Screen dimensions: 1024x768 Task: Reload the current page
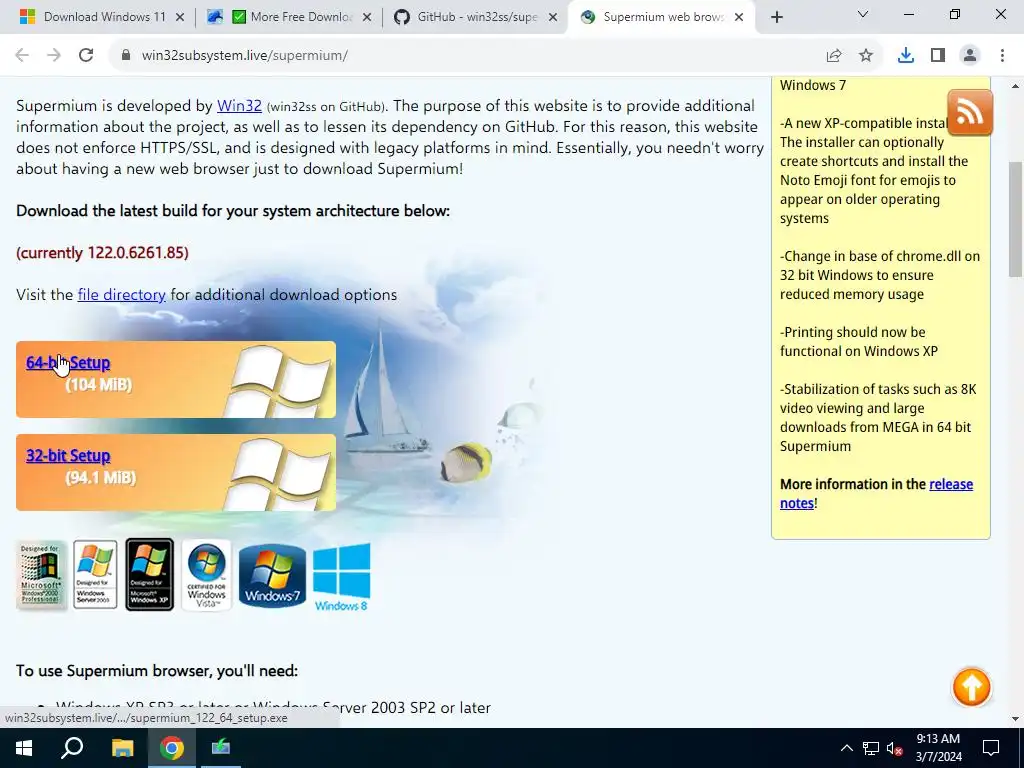click(86, 56)
